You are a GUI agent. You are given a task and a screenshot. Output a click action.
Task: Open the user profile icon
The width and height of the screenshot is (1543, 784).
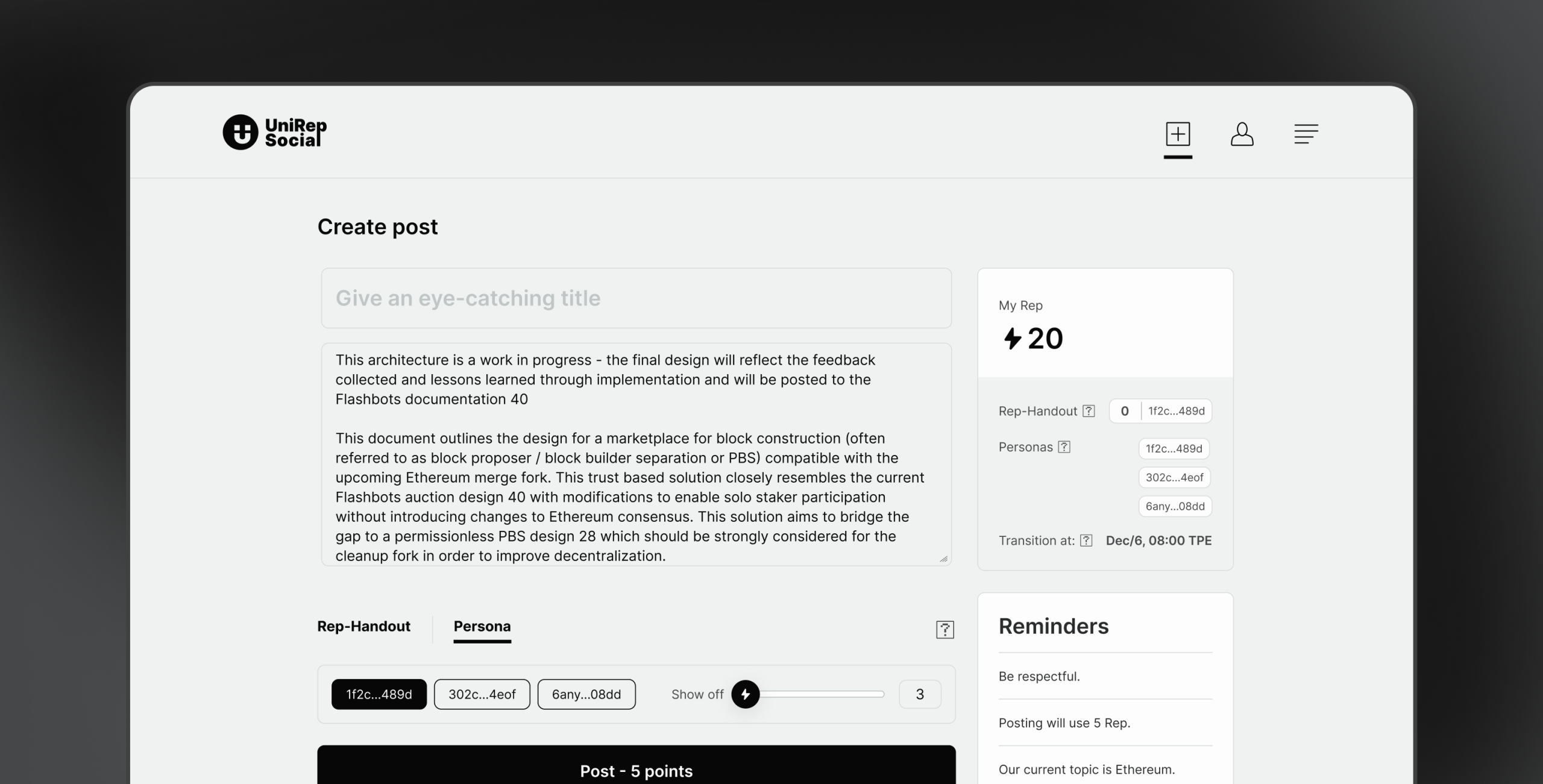[1242, 134]
